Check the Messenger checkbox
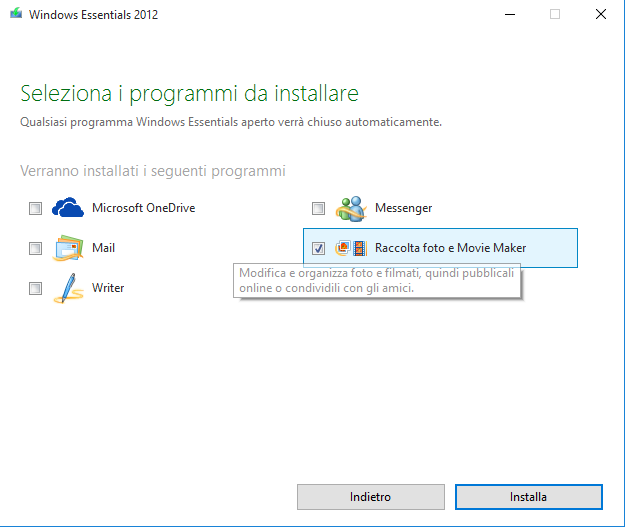 (x=318, y=208)
